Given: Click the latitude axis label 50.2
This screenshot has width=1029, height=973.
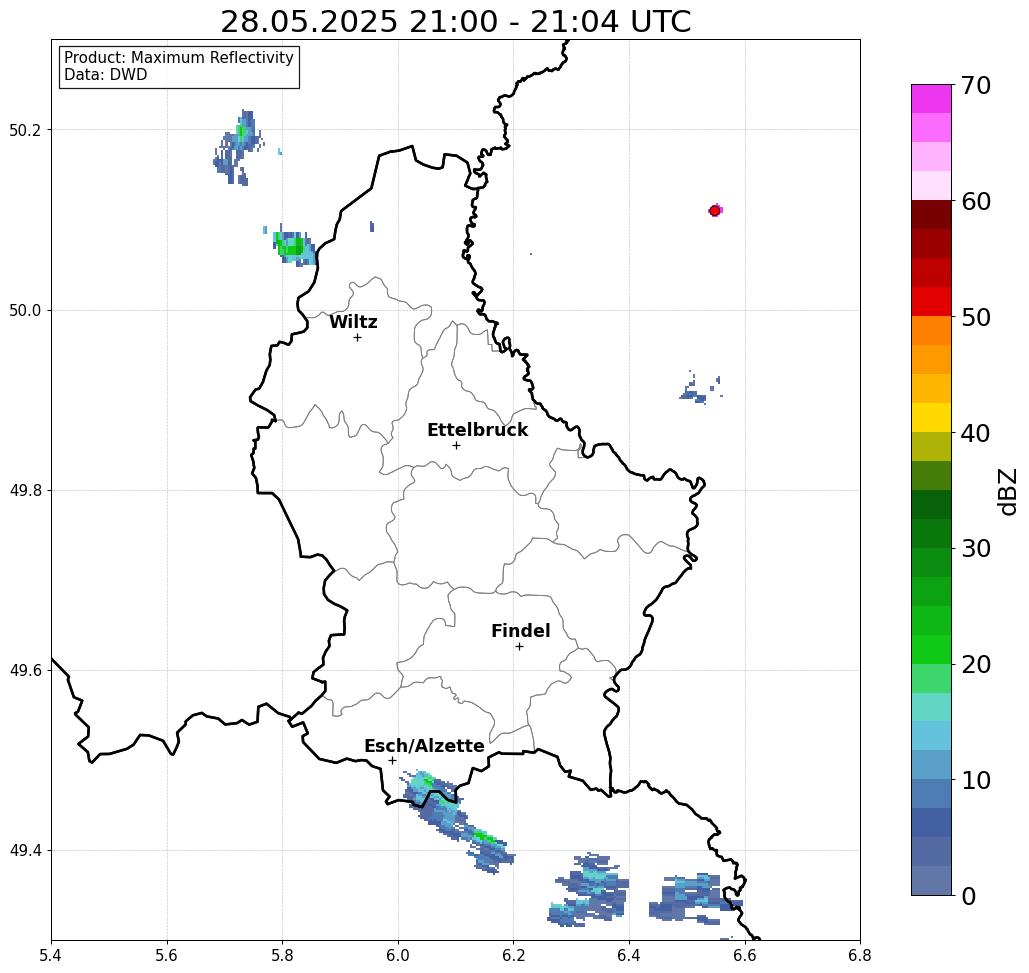Looking at the screenshot, I should 25,130.
